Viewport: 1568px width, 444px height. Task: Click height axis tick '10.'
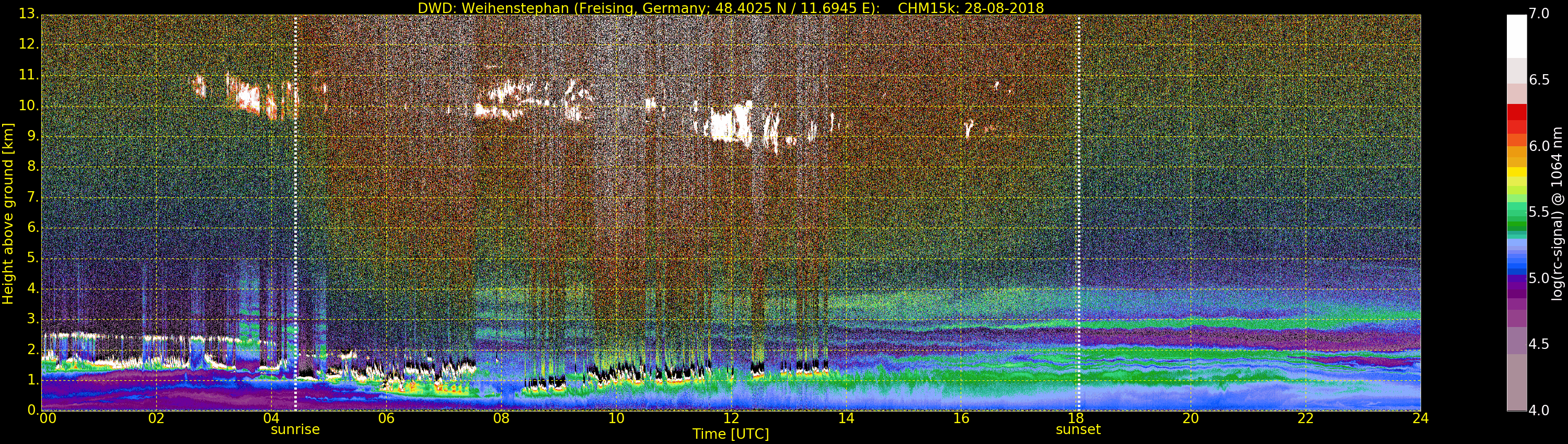click(x=29, y=105)
